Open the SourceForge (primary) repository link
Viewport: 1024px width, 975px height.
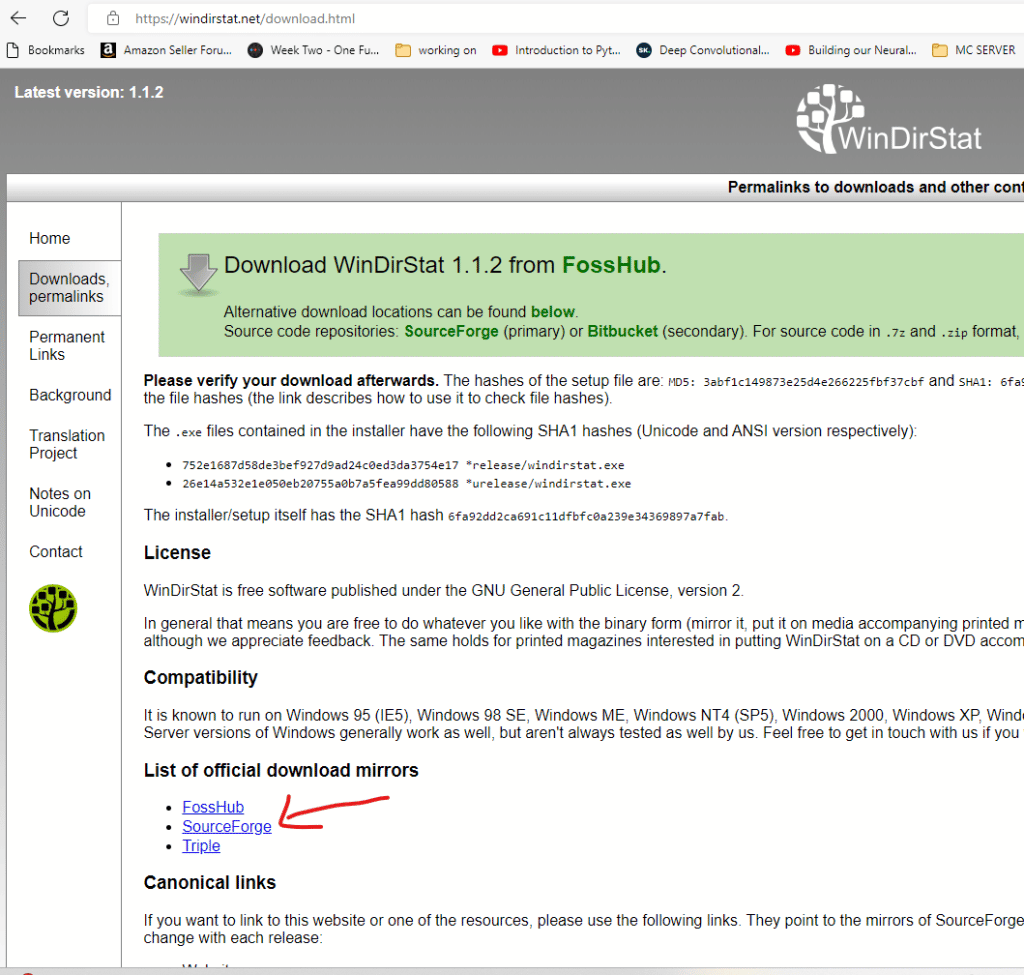451,331
